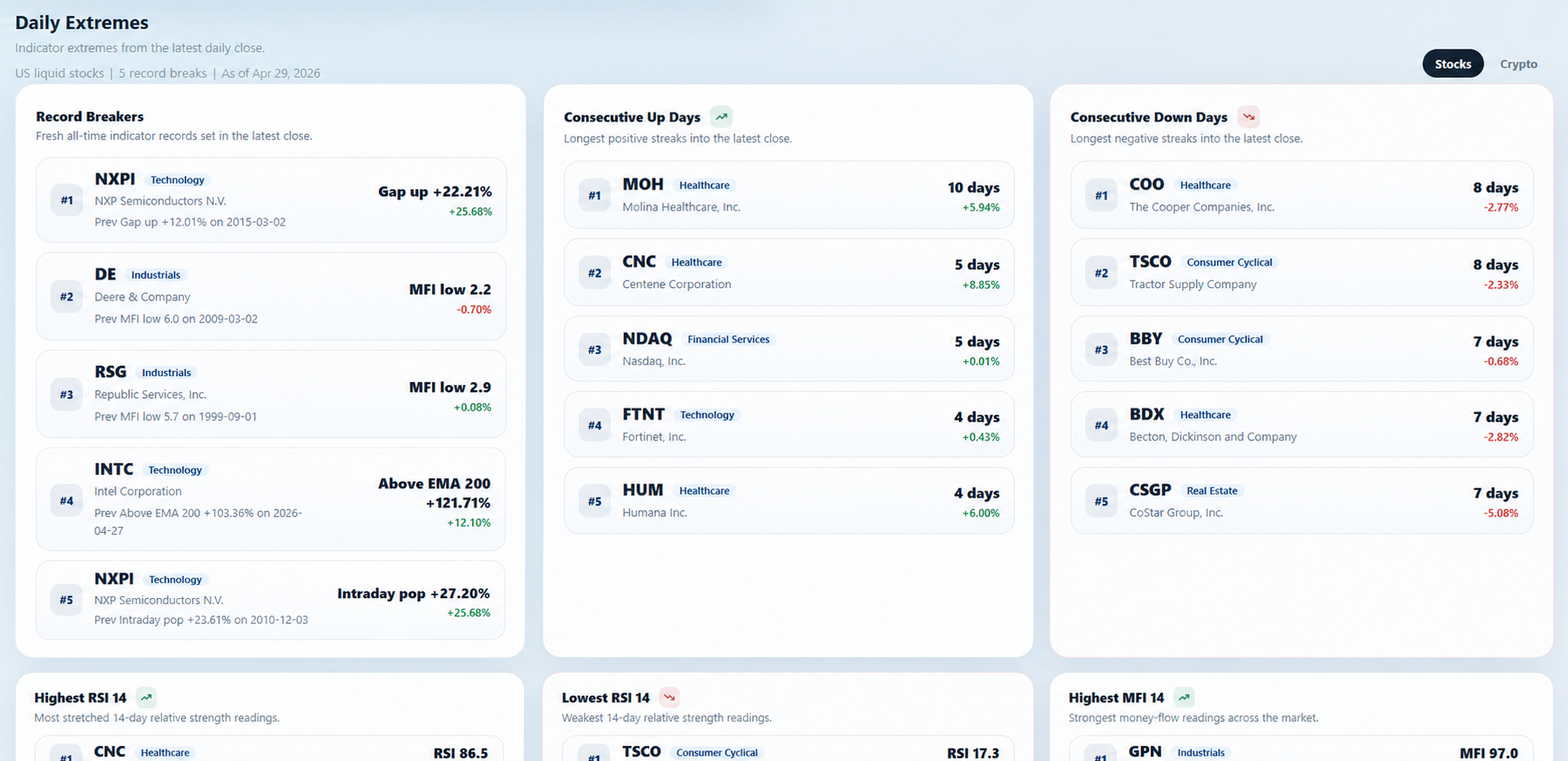Click 'Prev MFI low 6.0 on 2009-03-02' text
1568x761 pixels.
click(176, 319)
